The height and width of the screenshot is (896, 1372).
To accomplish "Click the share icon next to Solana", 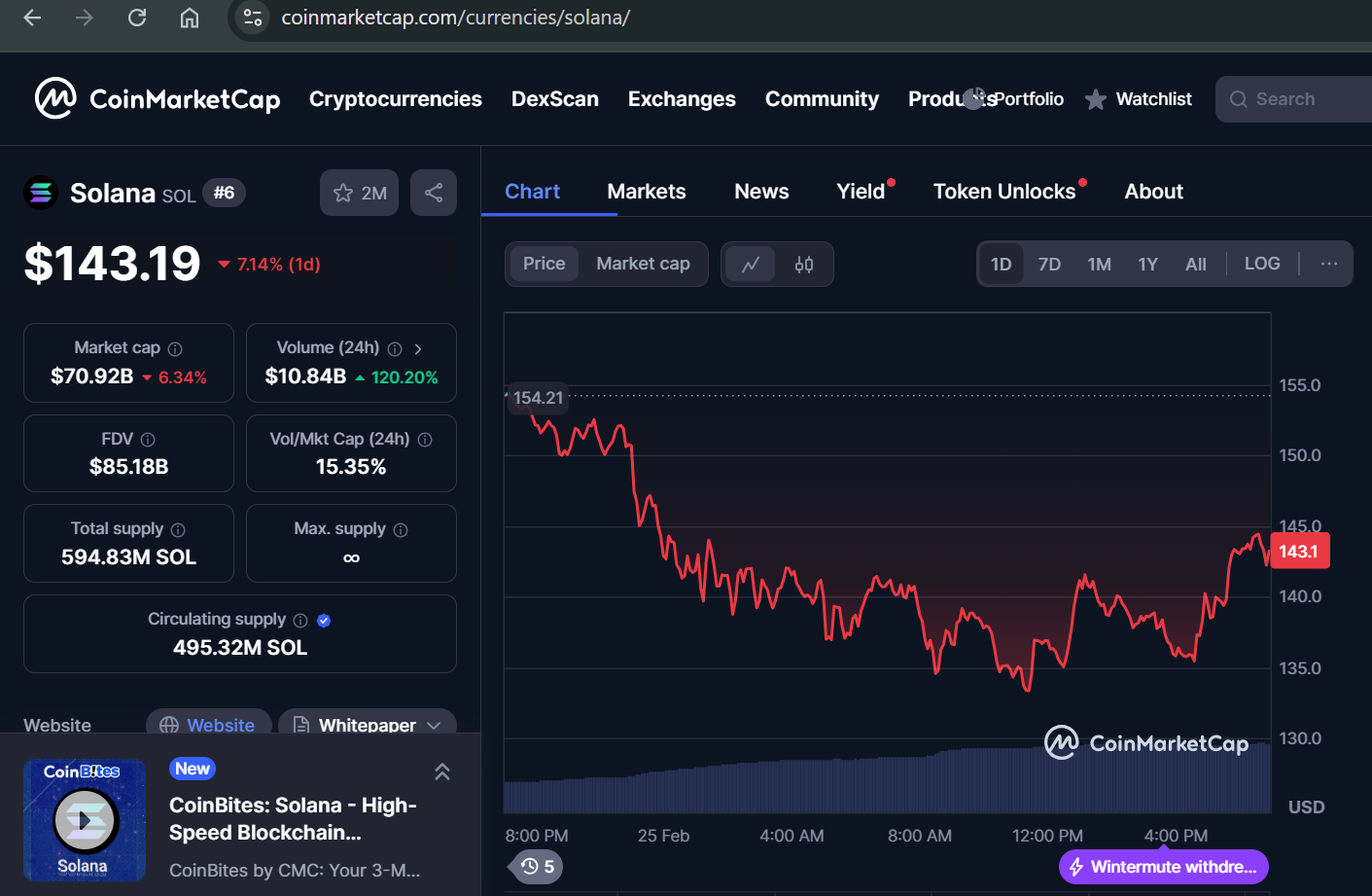I will [434, 193].
